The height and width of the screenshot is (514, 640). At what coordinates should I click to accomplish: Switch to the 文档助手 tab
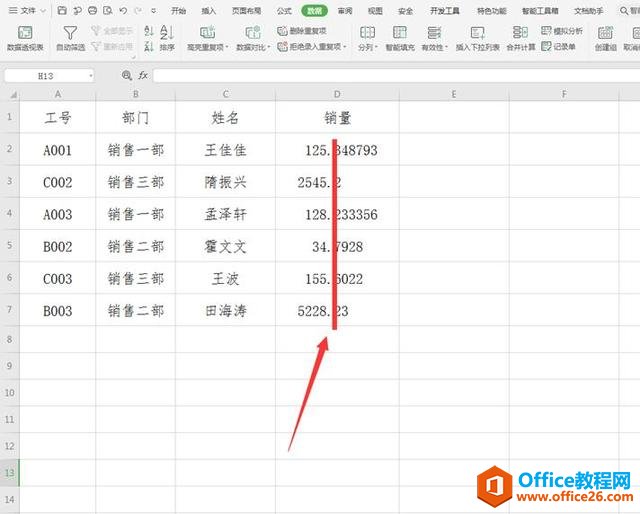pos(588,11)
